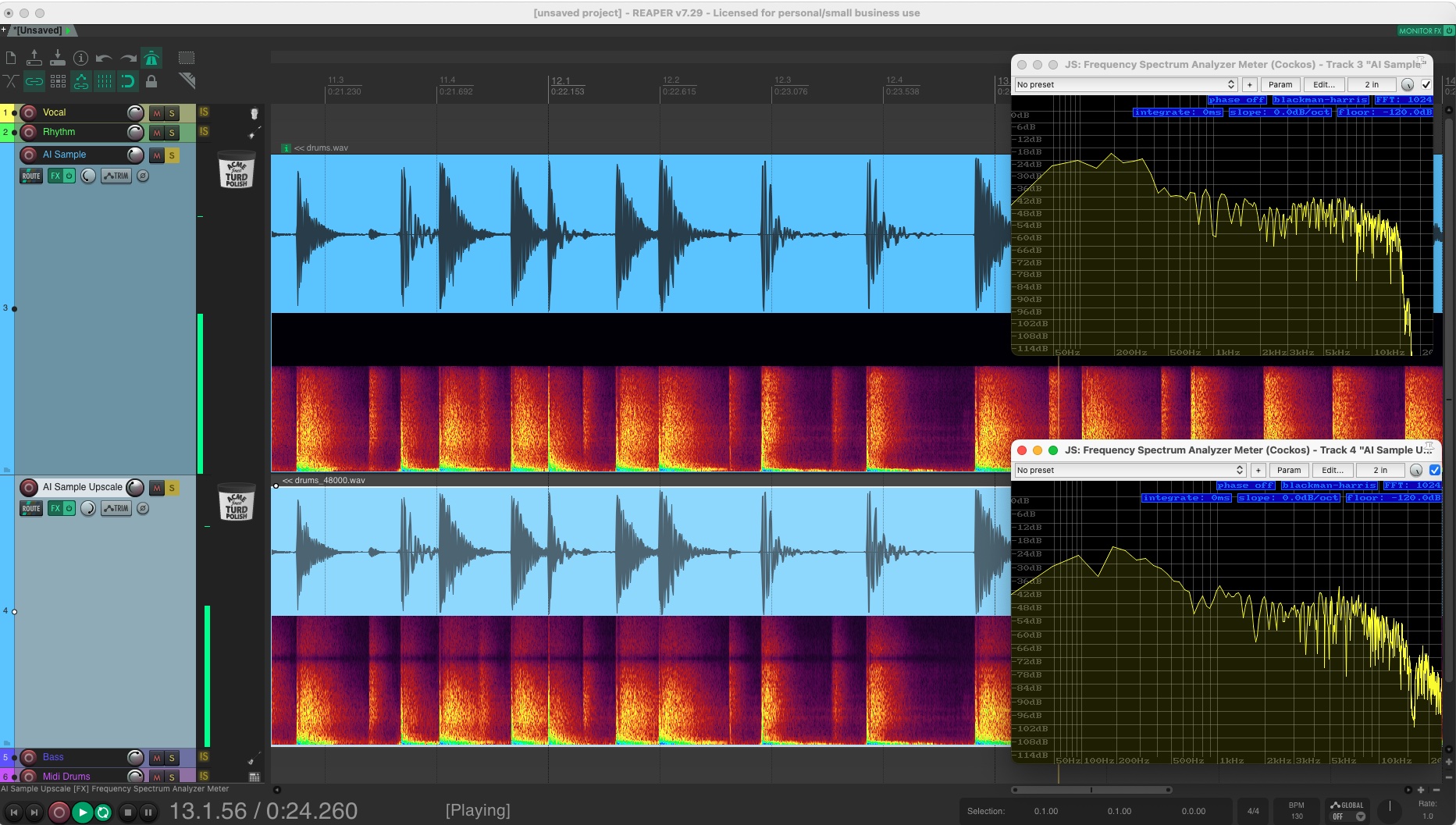Viewport: 1456px width, 825px height.
Task: Mute the Bass track
Action: (x=156, y=758)
